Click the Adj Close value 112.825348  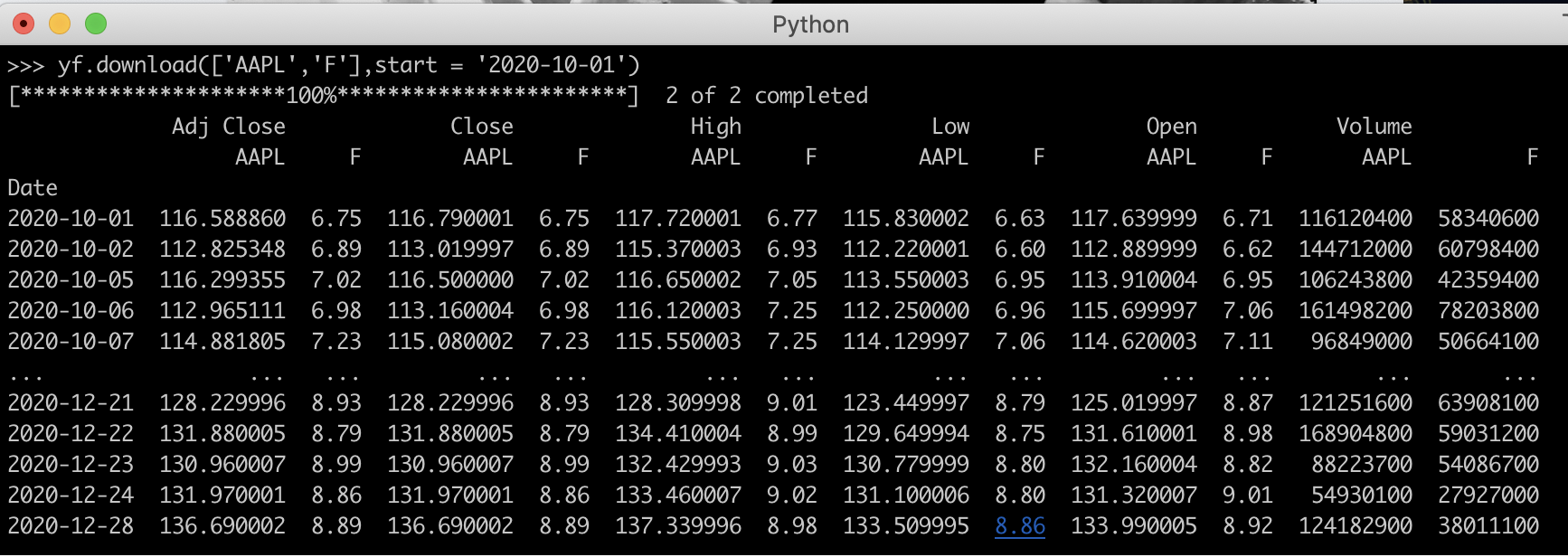point(222,250)
